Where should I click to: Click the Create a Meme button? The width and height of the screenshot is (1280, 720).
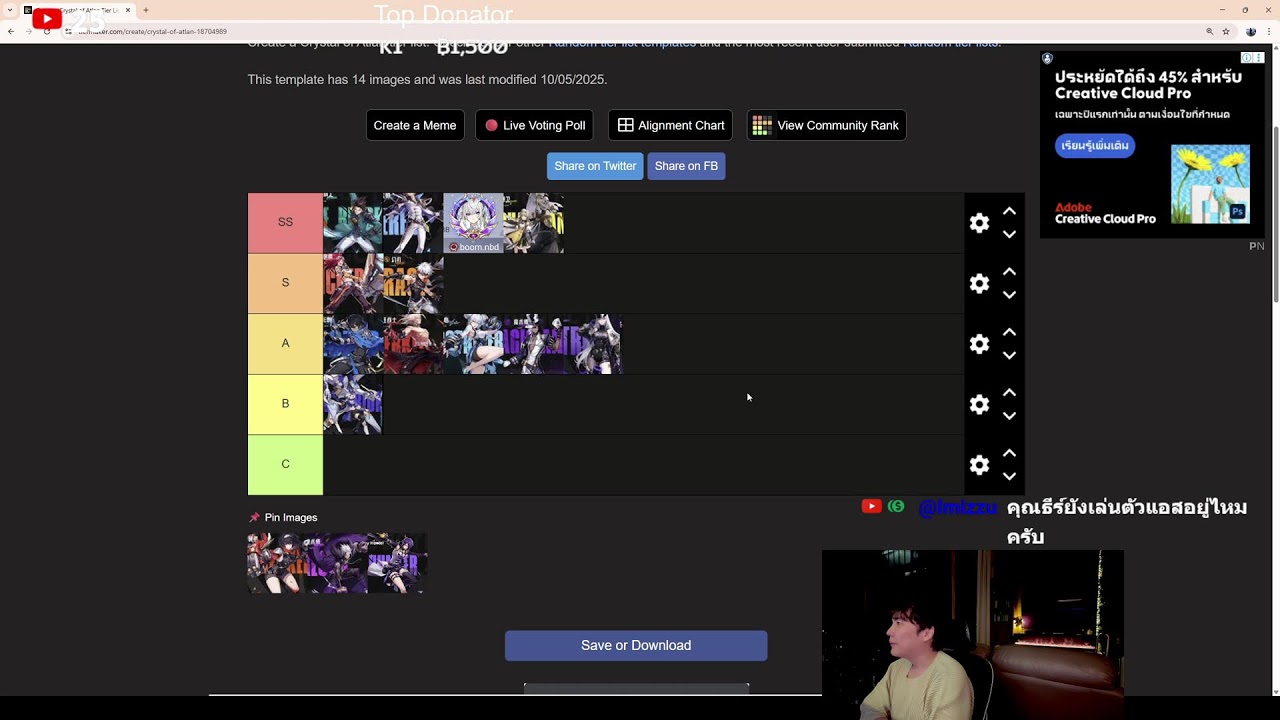pos(415,125)
